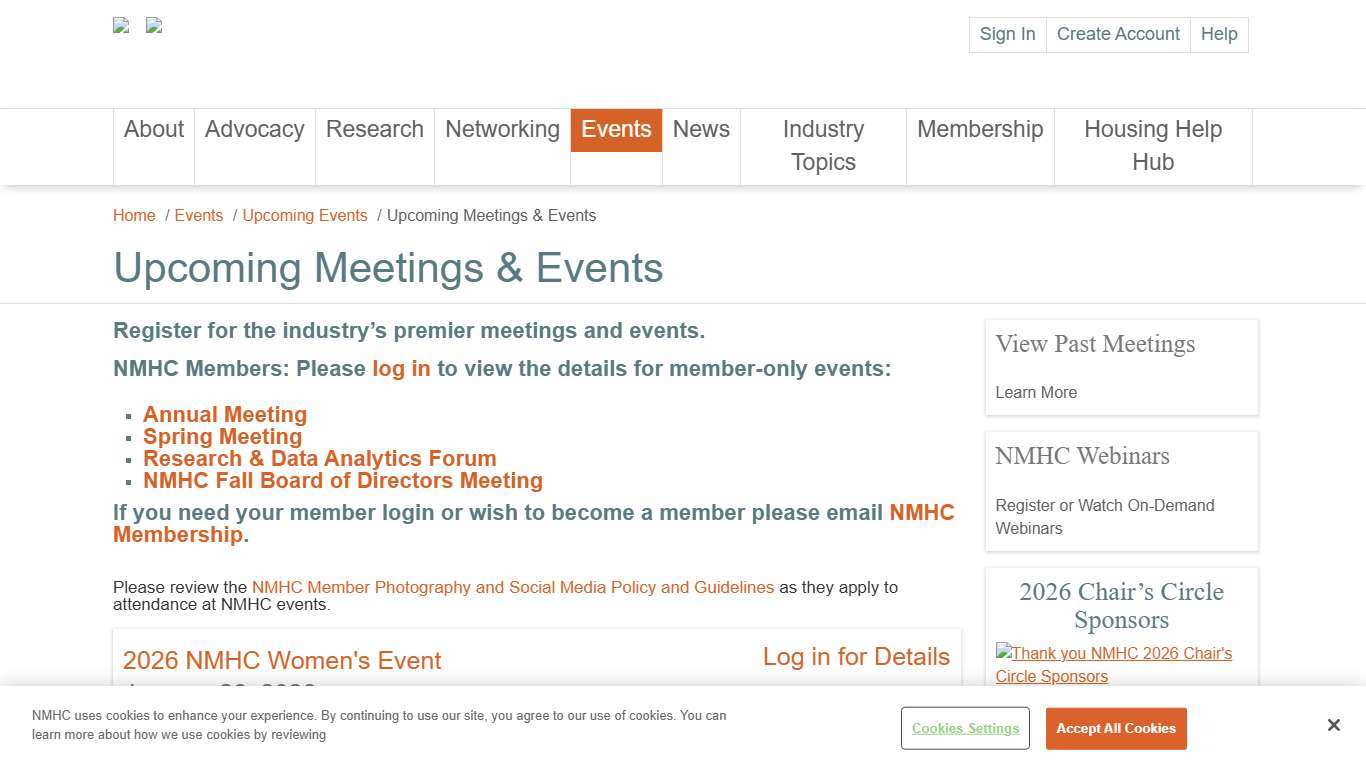Select the Research navigation item
The image size is (1366, 768).
375,129
